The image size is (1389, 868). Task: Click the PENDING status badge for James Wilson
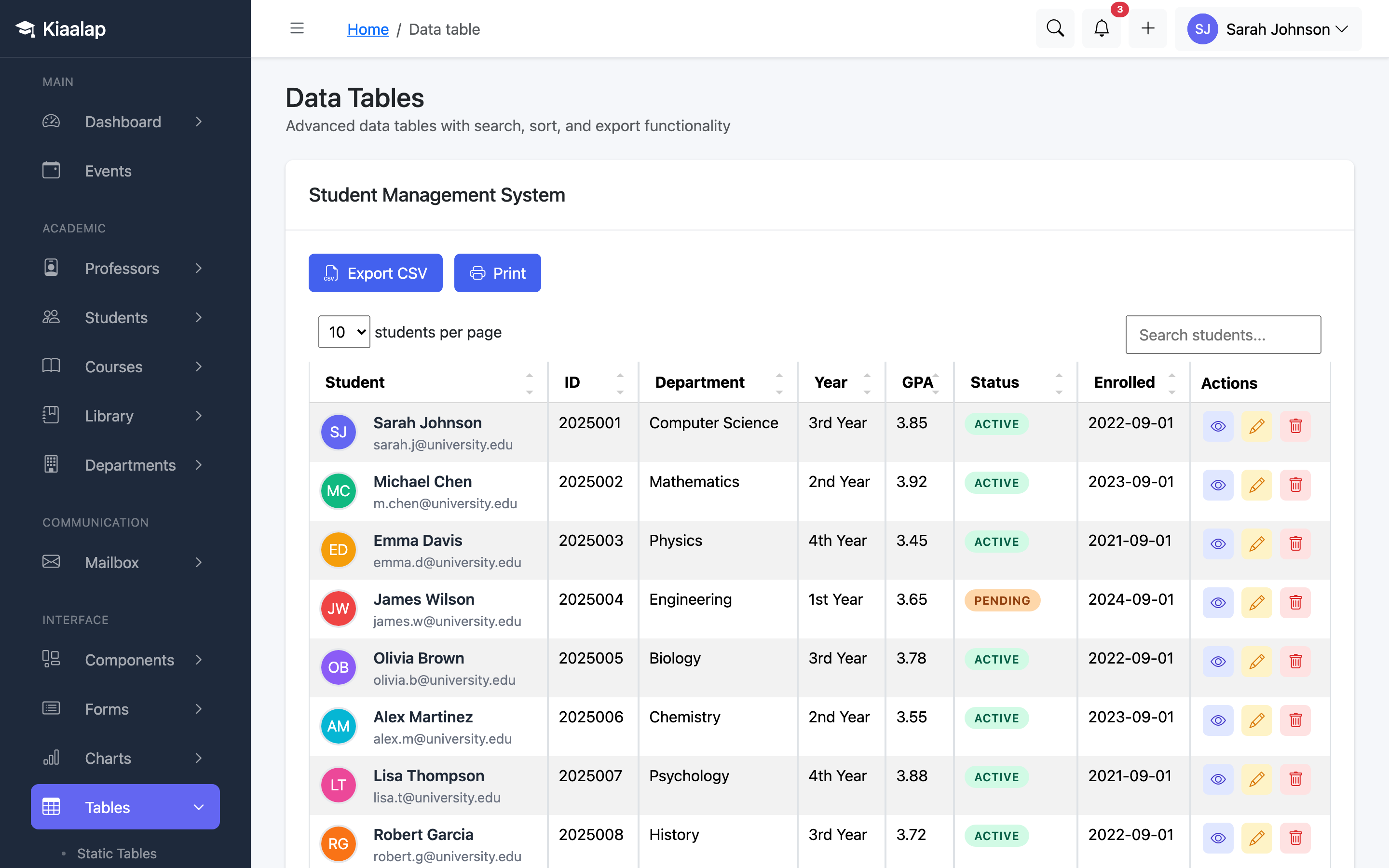(x=1002, y=600)
